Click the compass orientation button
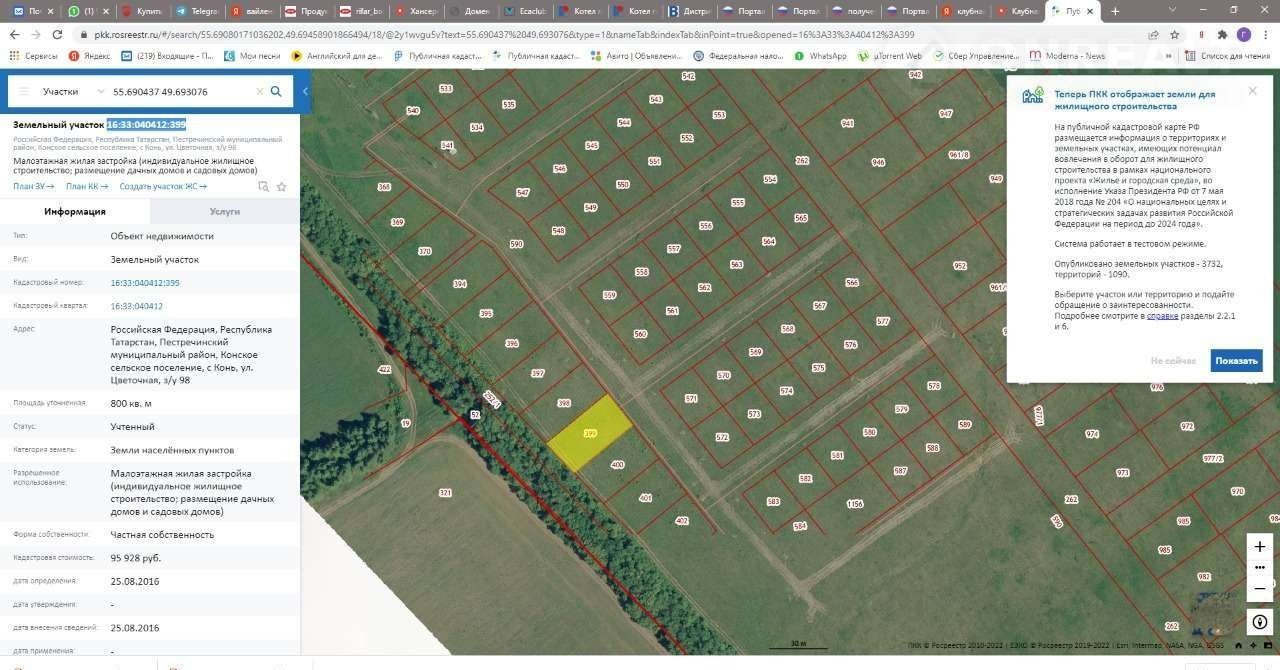Image resolution: width=1280 pixels, height=670 pixels. point(1259,622)
